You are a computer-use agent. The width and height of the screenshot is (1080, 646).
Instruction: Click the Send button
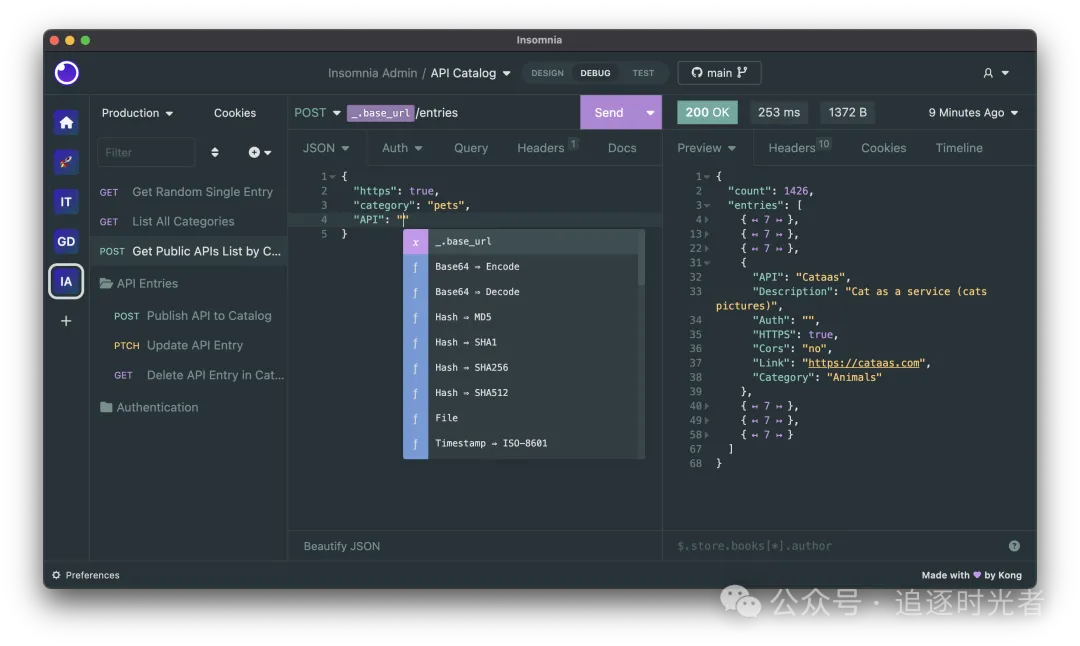click(x=609, y=113)
